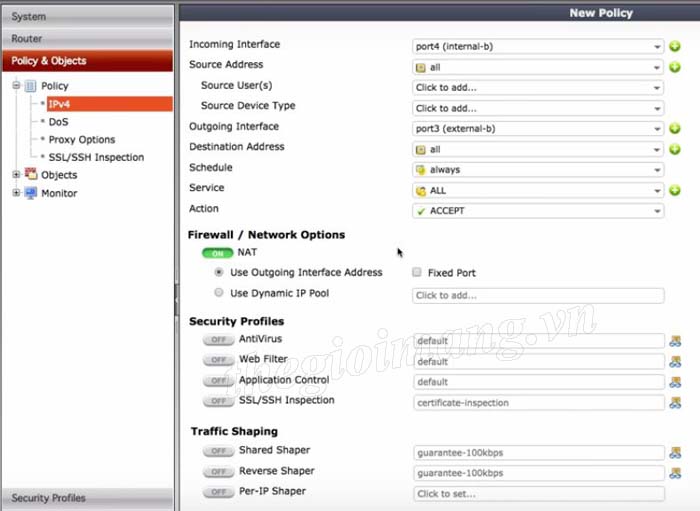Viewport: 700px width, 511px height.
Task: Select DoS under the Policy tree
Action: (x=58, y=122)
